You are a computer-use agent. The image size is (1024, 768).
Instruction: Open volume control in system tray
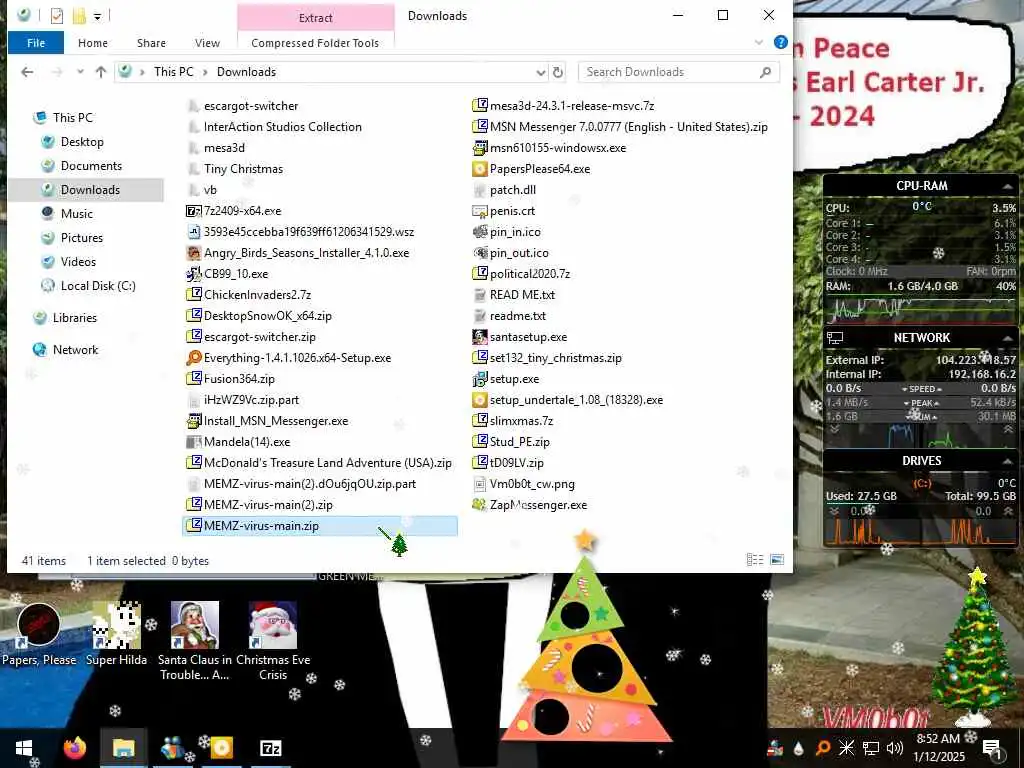click(895, 748)
